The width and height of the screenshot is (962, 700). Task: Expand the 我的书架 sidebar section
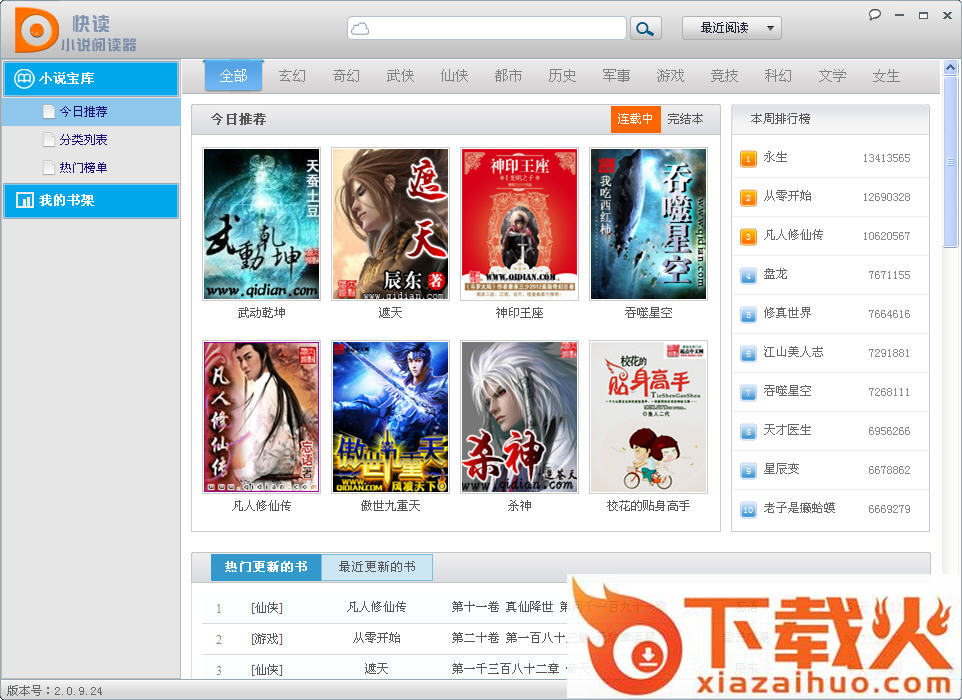91,200
